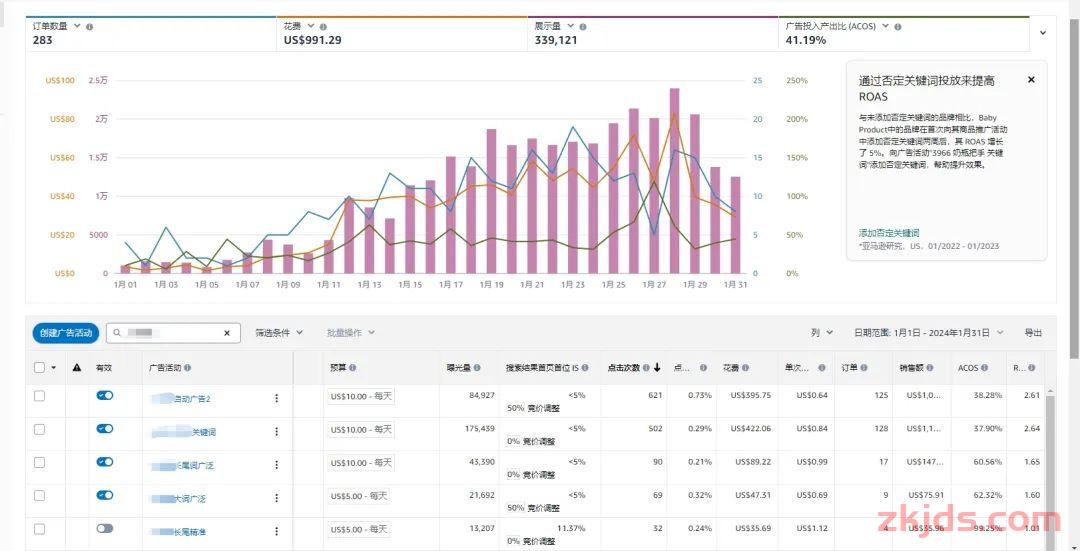1080x551 pixels.
Task: Change the ACOS metric via dropdown arrow
Action: click(885, 25)
